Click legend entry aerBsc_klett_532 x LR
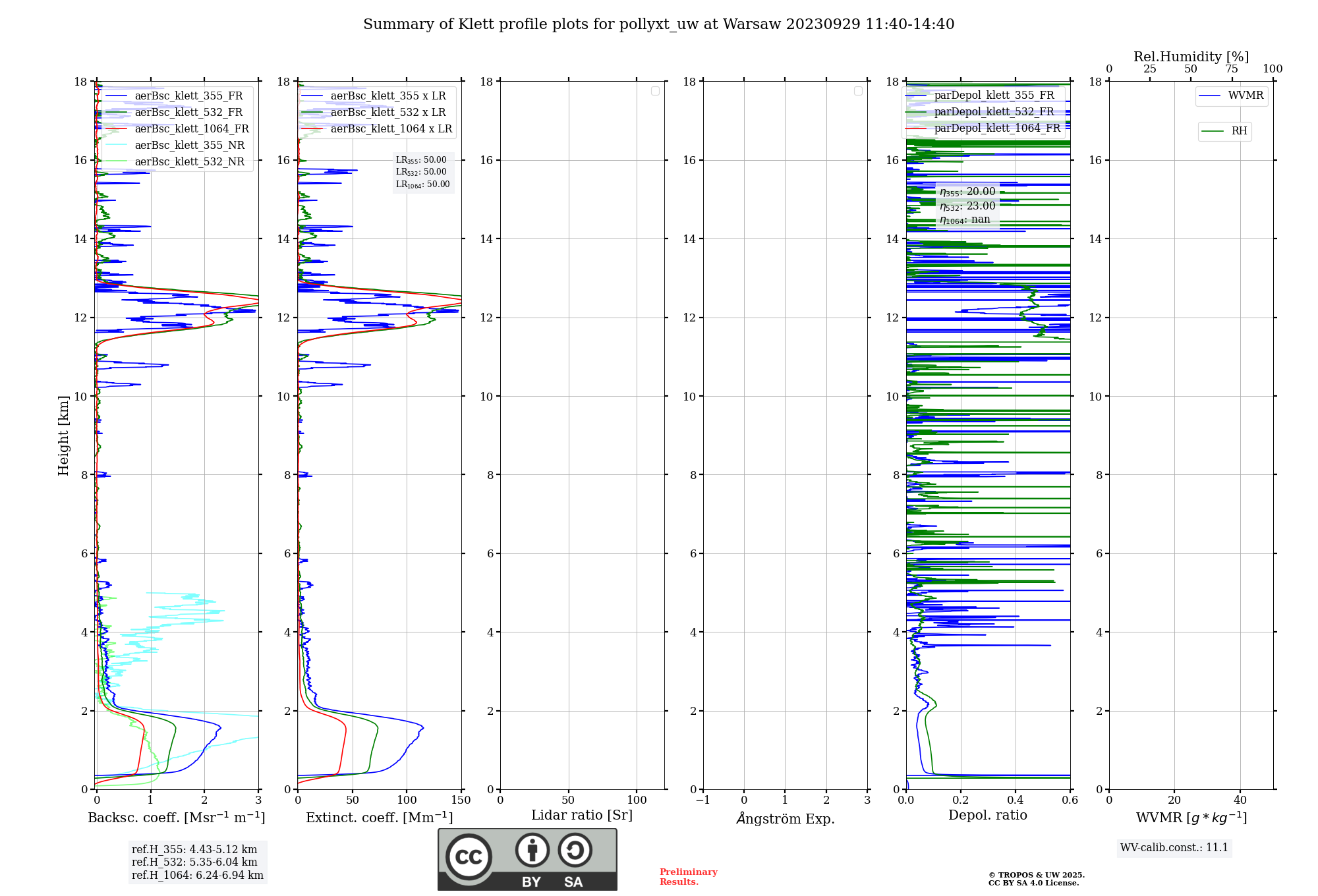The image size is (1318, 896). 374,113
